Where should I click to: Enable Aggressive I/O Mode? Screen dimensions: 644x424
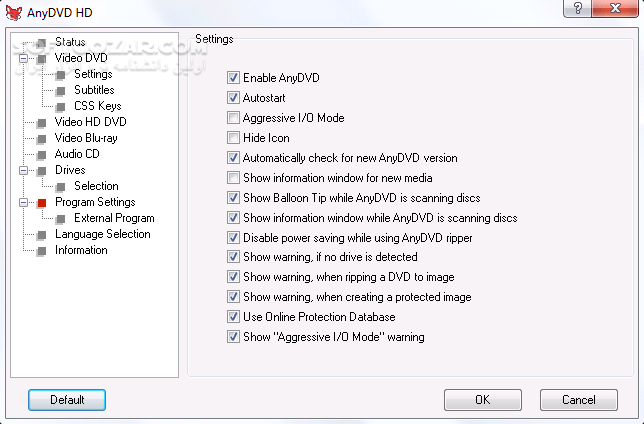coord(234,117)
